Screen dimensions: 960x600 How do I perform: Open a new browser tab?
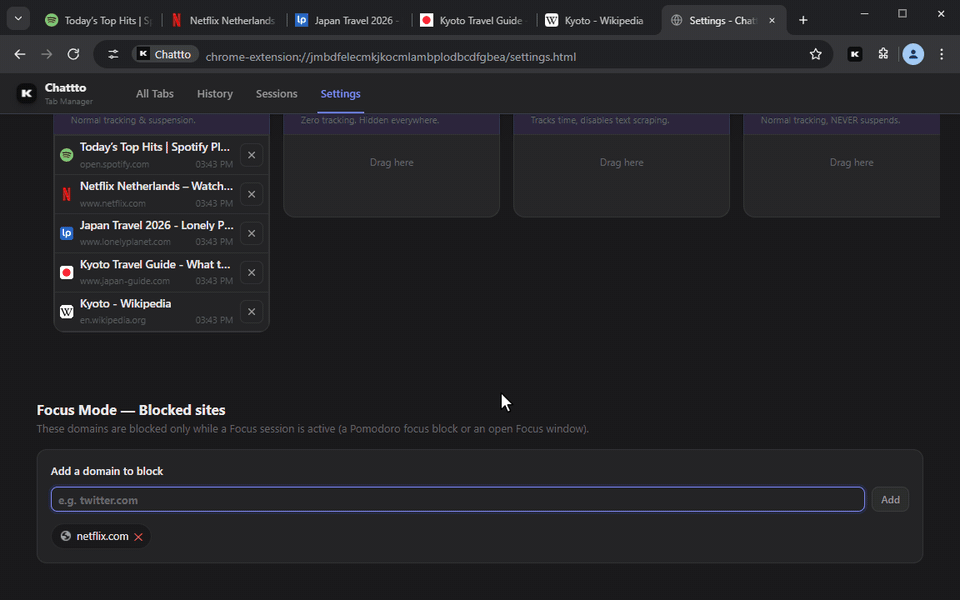coord(803,20)
